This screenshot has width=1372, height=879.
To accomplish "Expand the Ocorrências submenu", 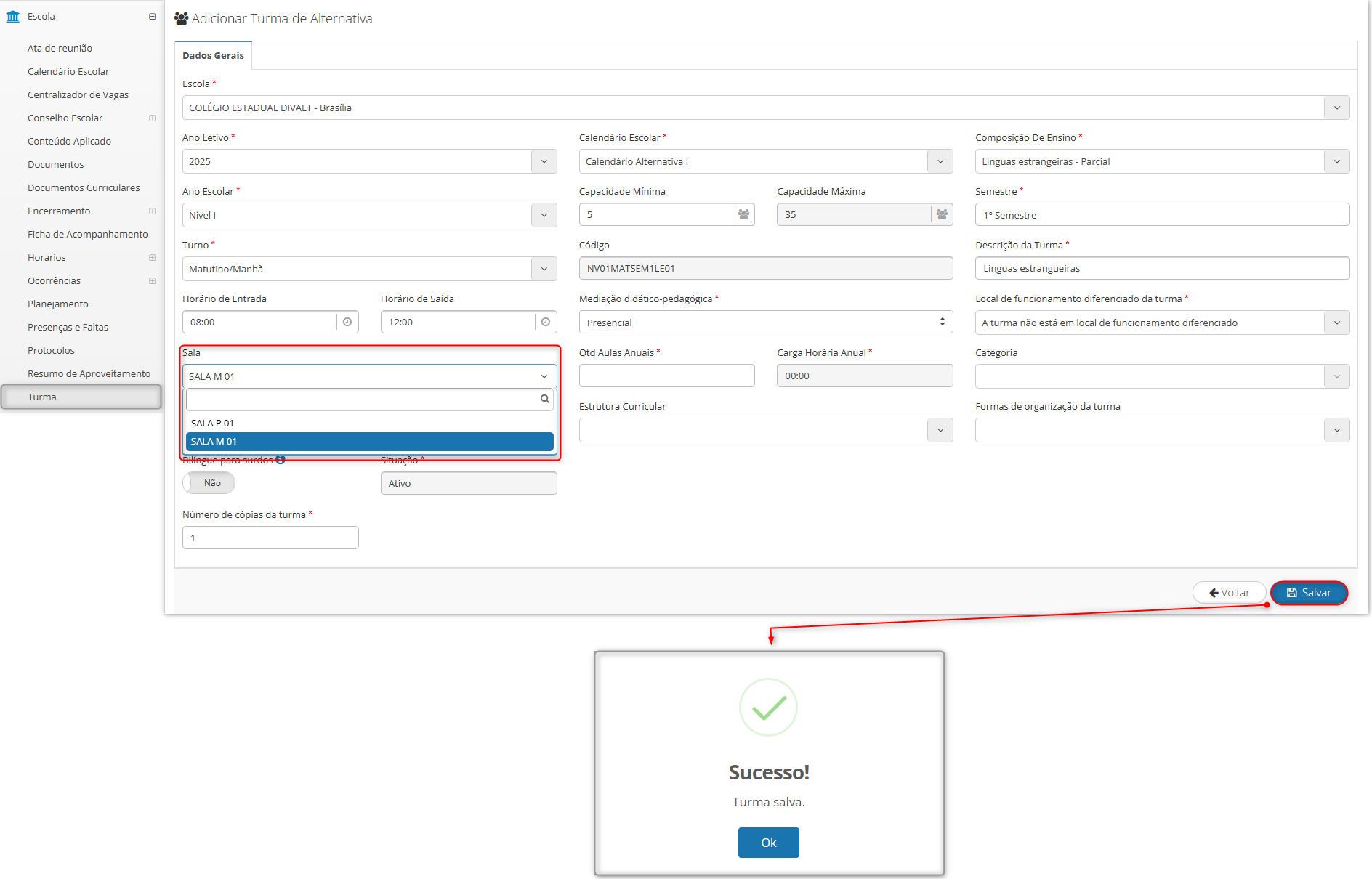I will [152, 281].
